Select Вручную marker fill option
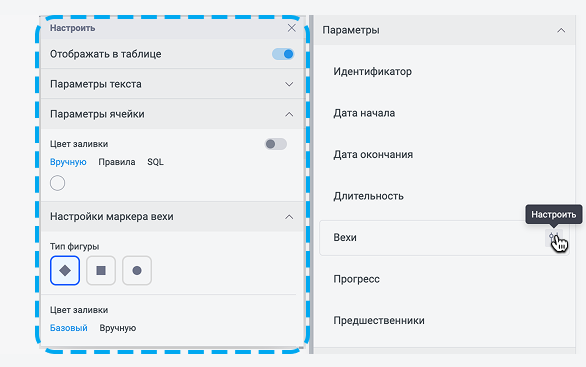Viewport: 586px width, 367px height. click(118, 328)
